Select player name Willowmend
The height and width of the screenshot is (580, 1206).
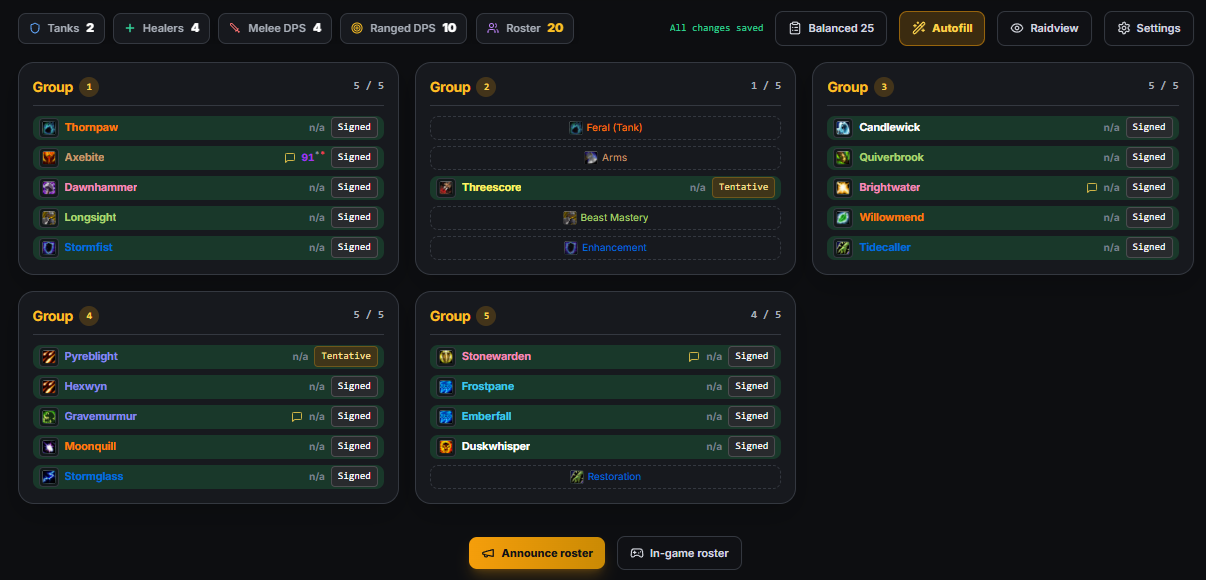(x=892, y=218)
